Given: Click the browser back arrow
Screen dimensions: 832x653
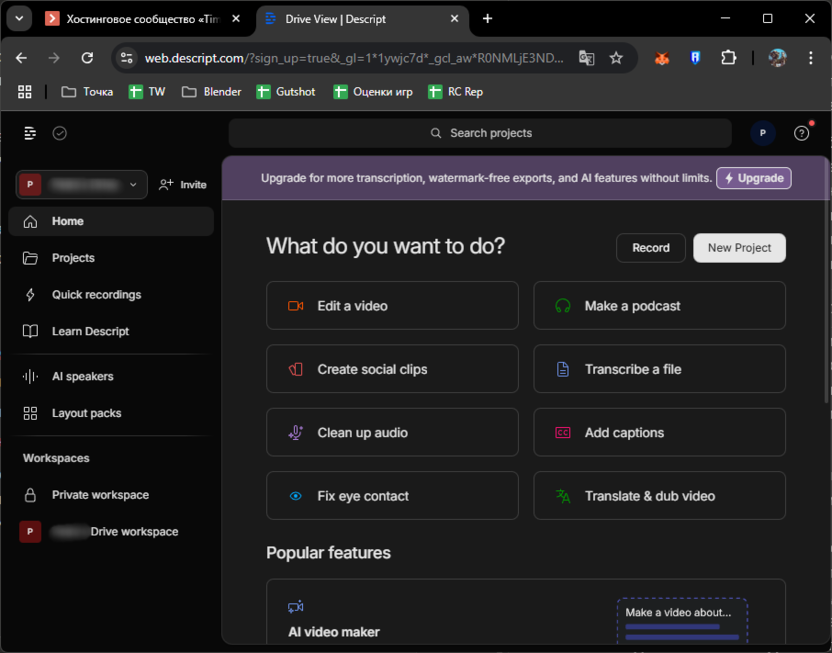Looking at the screenshot, I should click(x=21, y=58).
